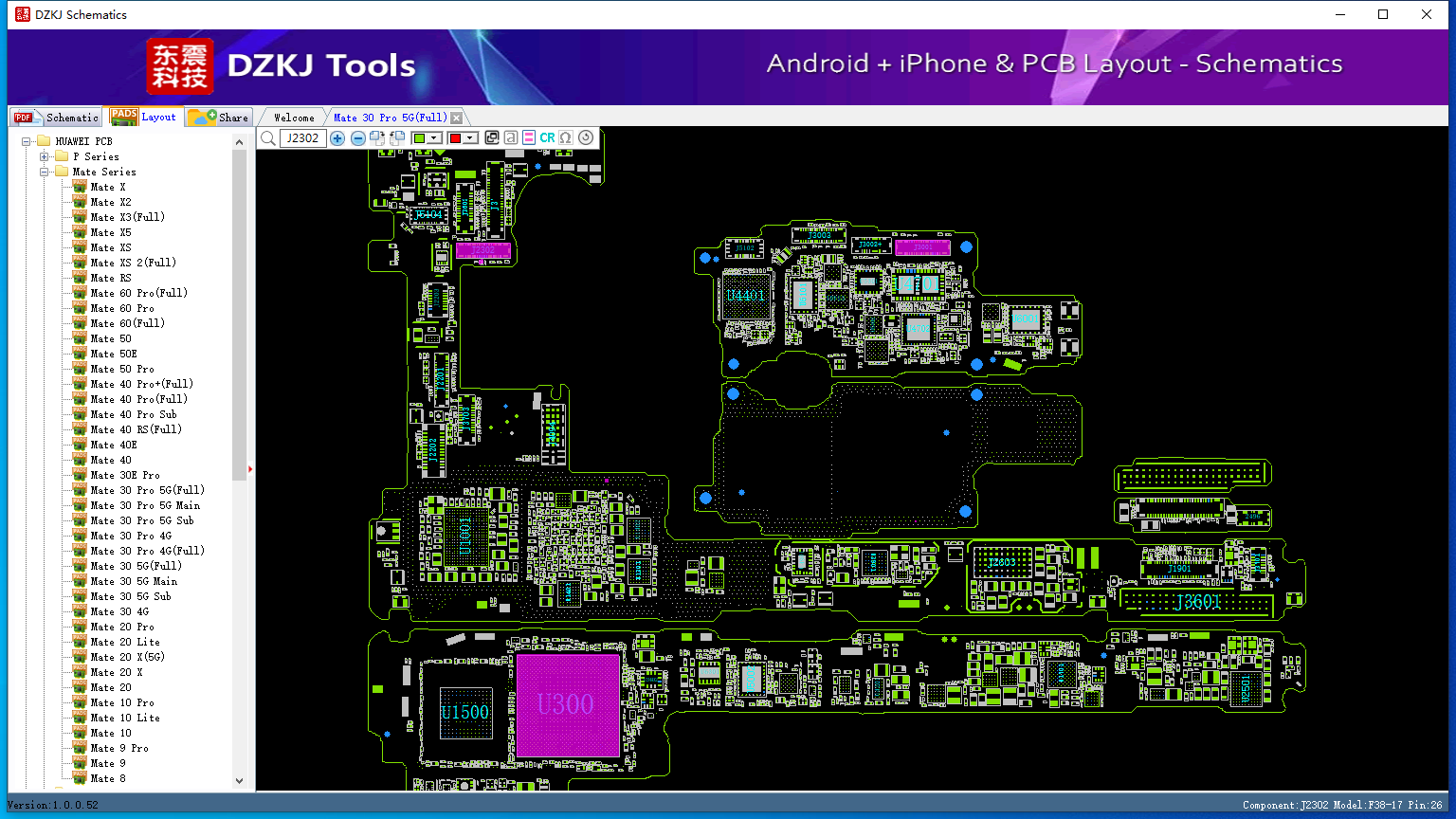The image size is (1456, 819).
Task: Open the red color dropdown arrow
Action: point(470,138)
